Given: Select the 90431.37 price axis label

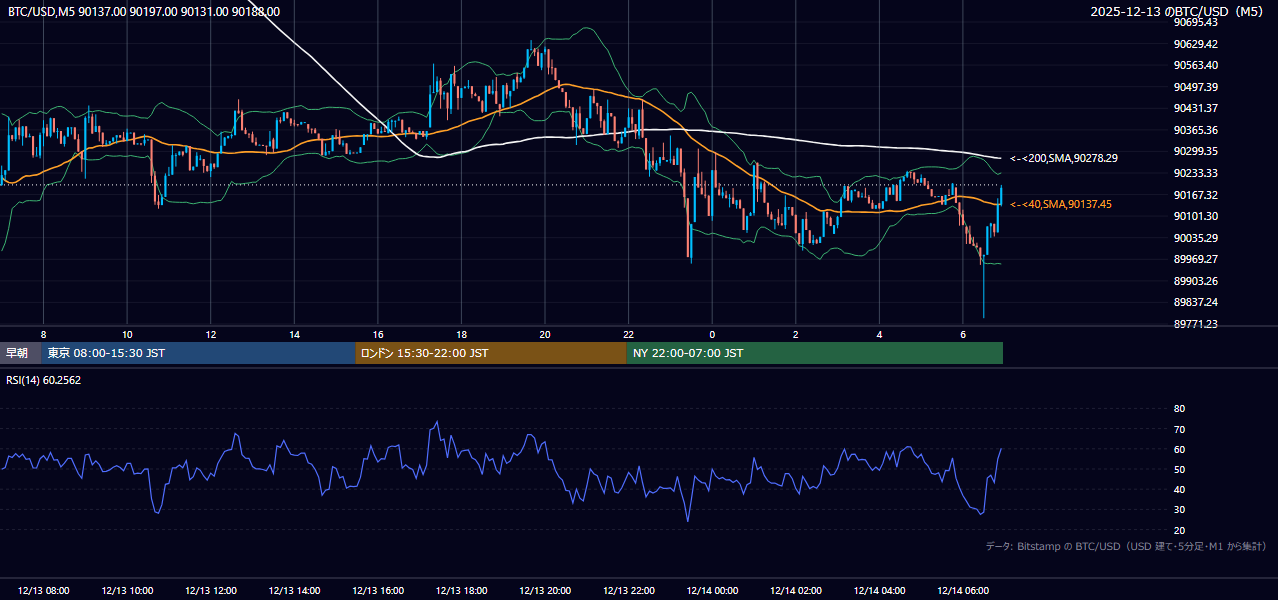Looking at the screenshot, I should tap(1196, 108).
